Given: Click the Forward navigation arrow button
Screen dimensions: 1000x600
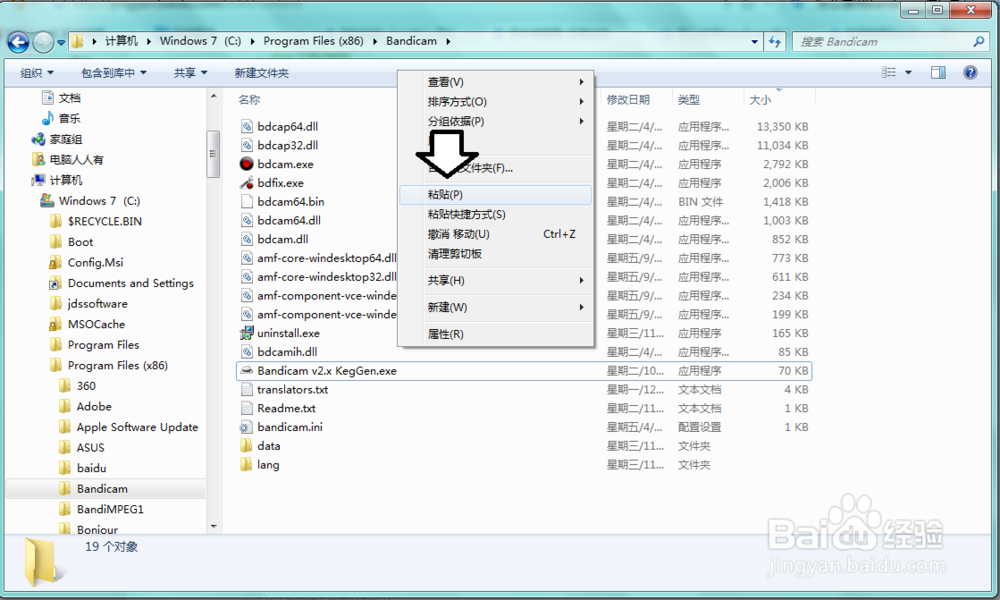Looking at the screenshot, I should tap(43, 42).
